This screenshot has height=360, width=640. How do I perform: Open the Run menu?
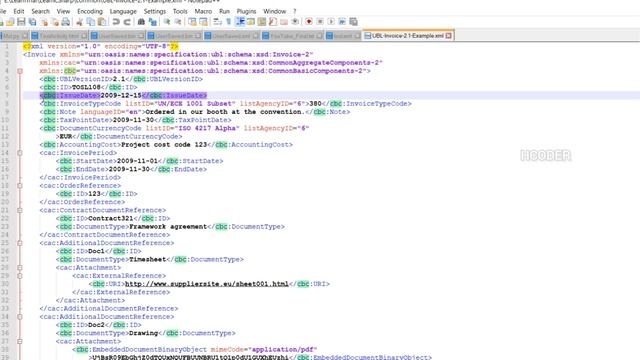[224, 11]
